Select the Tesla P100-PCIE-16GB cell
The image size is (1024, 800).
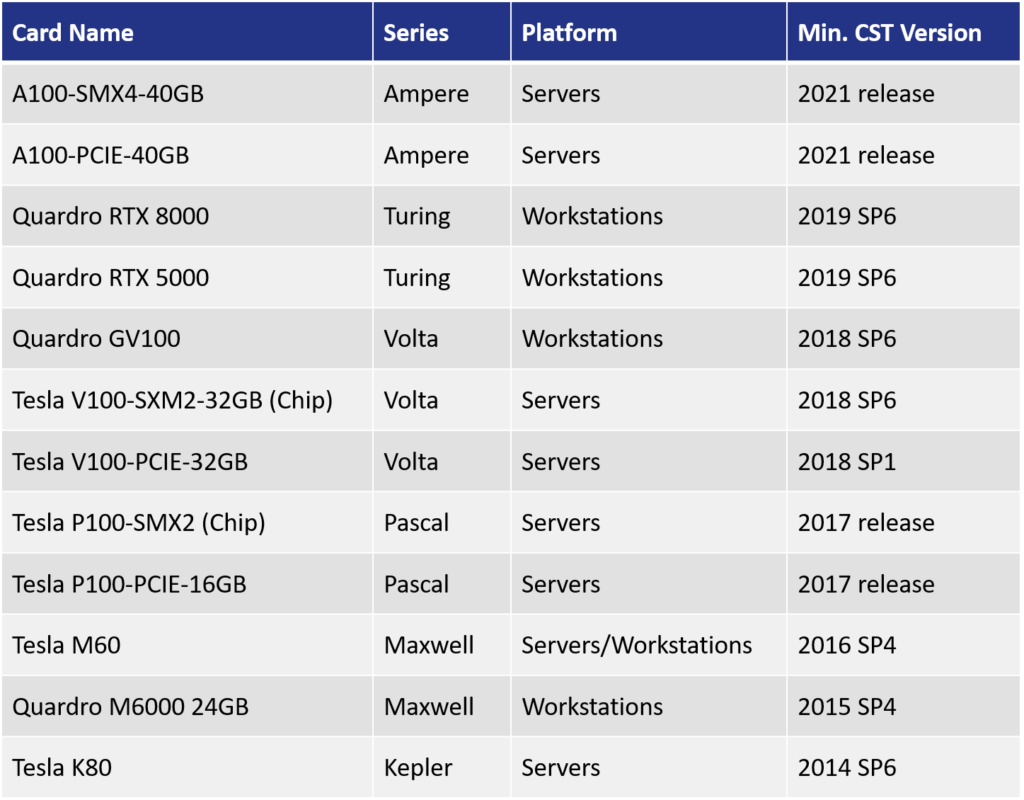(x=131, y=584)
